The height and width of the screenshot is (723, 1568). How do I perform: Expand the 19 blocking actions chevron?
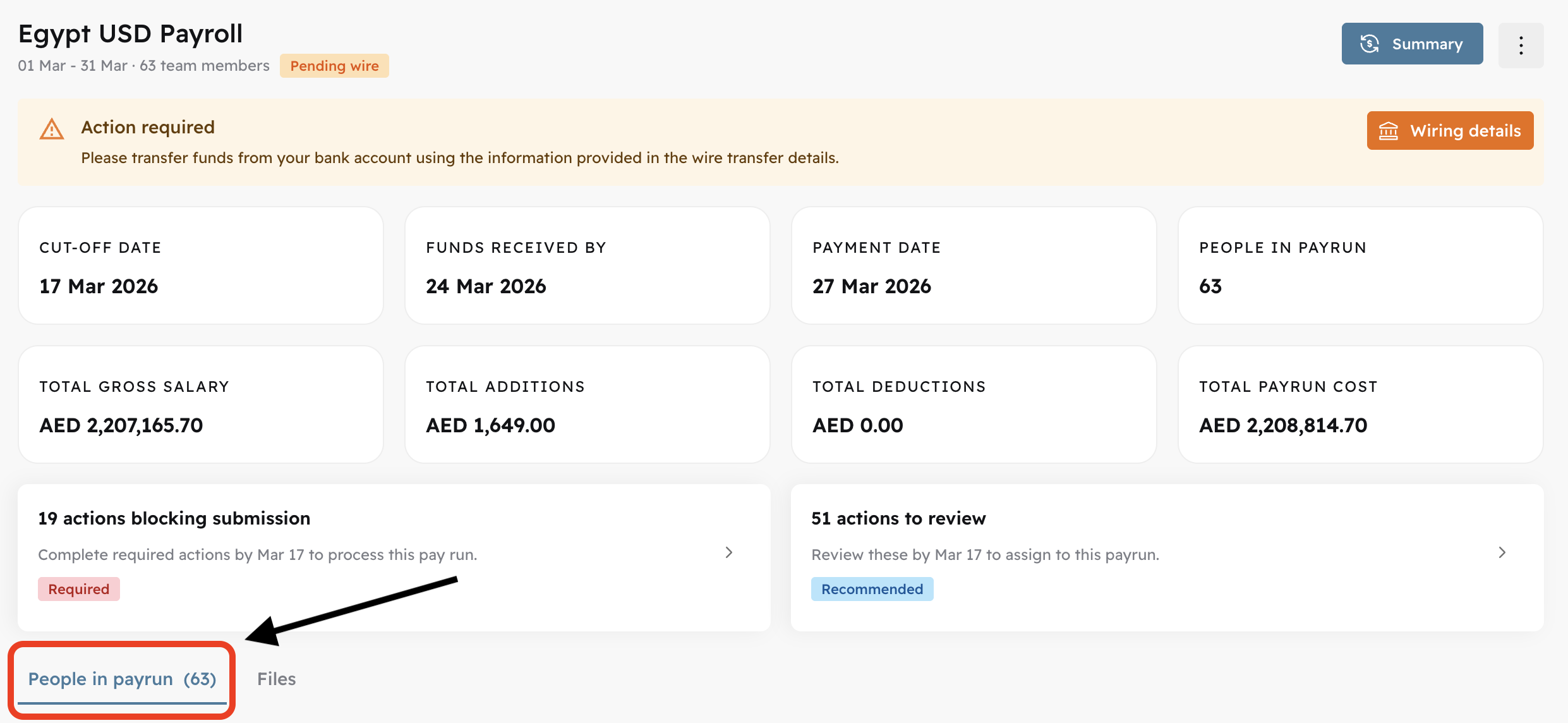click(728, 552)
